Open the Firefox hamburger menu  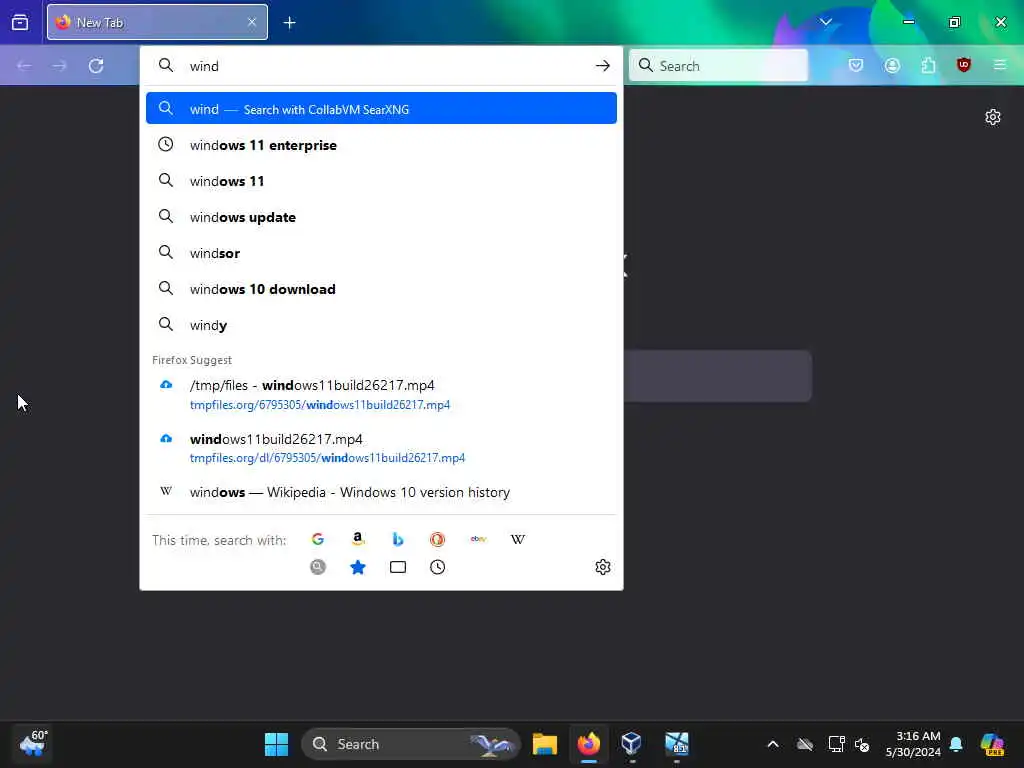pos(999,65)
